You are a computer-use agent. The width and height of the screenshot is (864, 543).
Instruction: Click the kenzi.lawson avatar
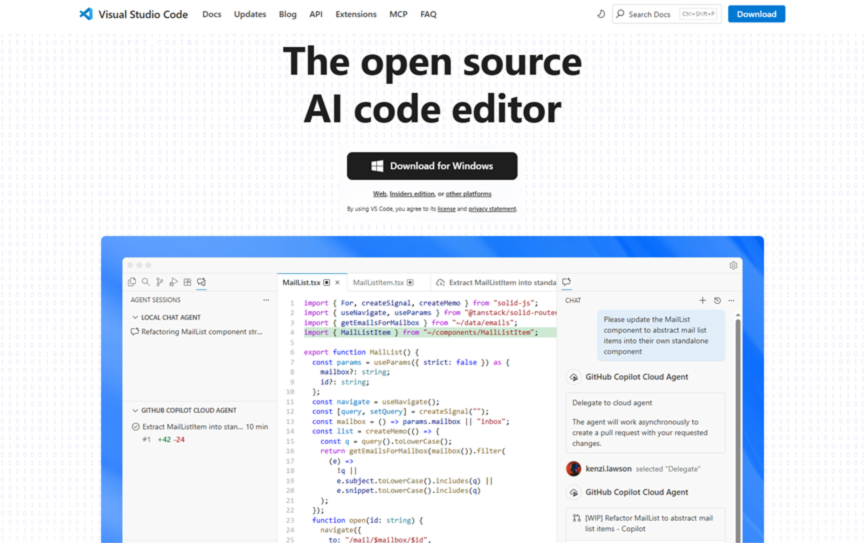coord(574,469)
